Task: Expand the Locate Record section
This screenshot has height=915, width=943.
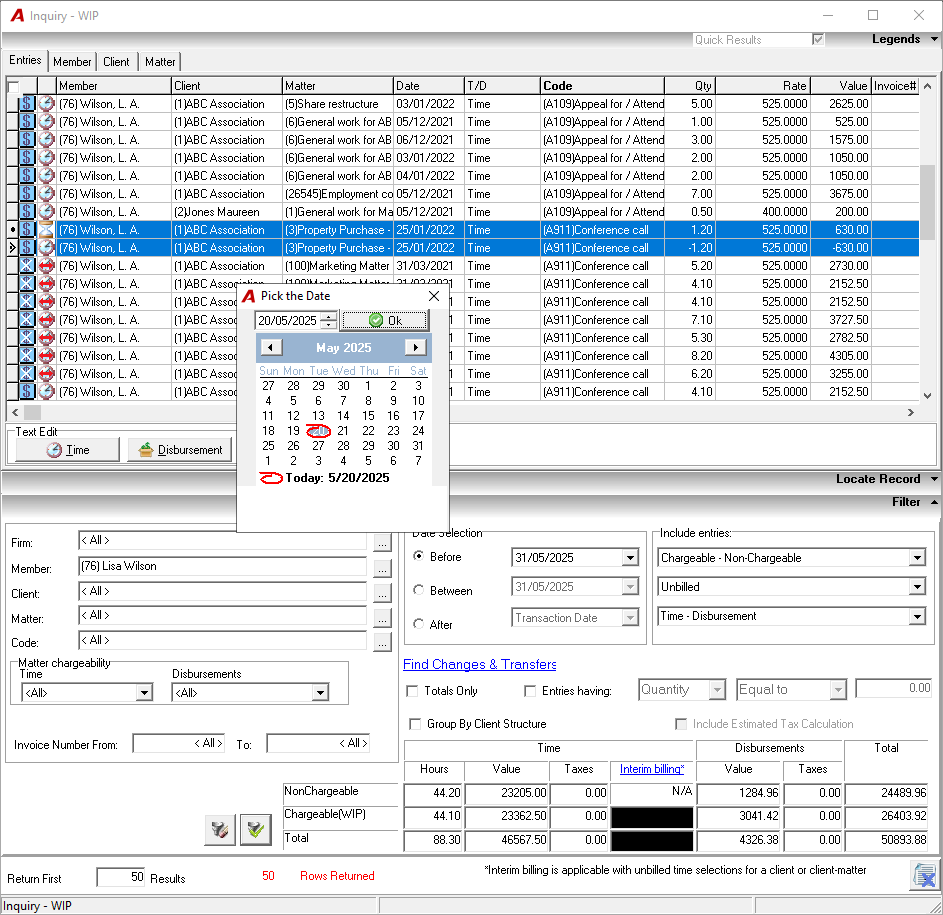Action: (x=935, y=479)
